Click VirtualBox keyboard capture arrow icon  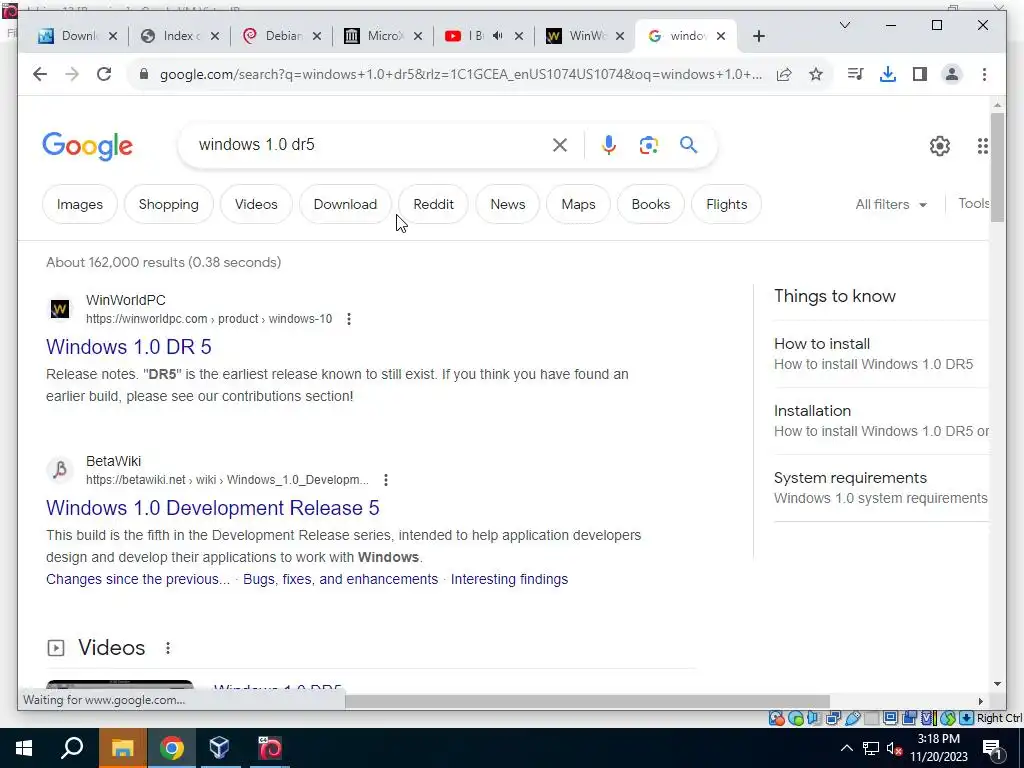click(x=966, y=718)
